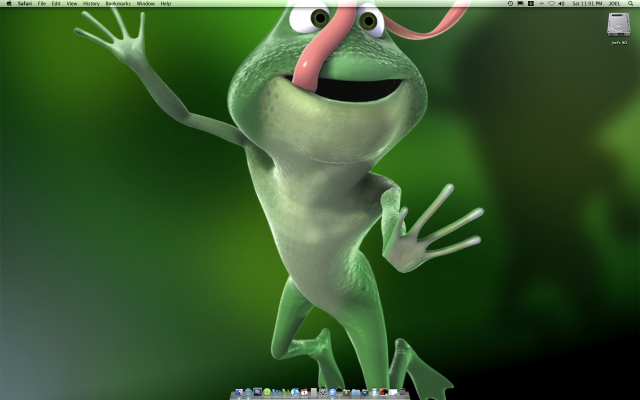Click the Bluetooth menu bar icon
This screenshot has width=640, height=400.
pos(531,3)
